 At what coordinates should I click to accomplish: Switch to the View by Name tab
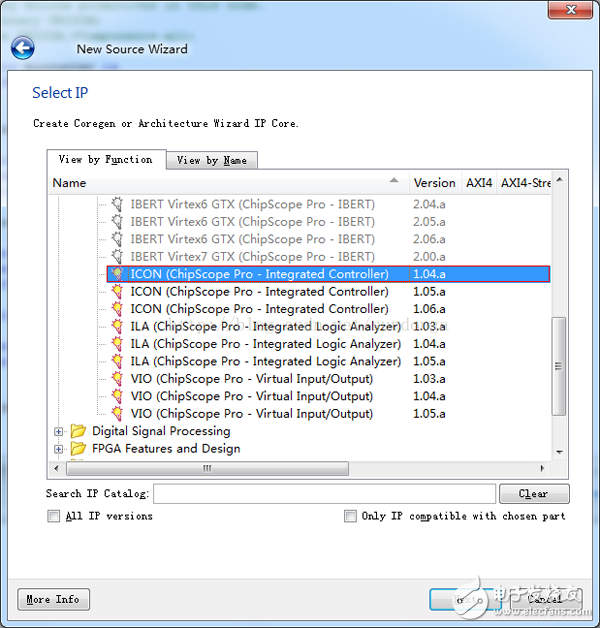(x=211, y=160)
